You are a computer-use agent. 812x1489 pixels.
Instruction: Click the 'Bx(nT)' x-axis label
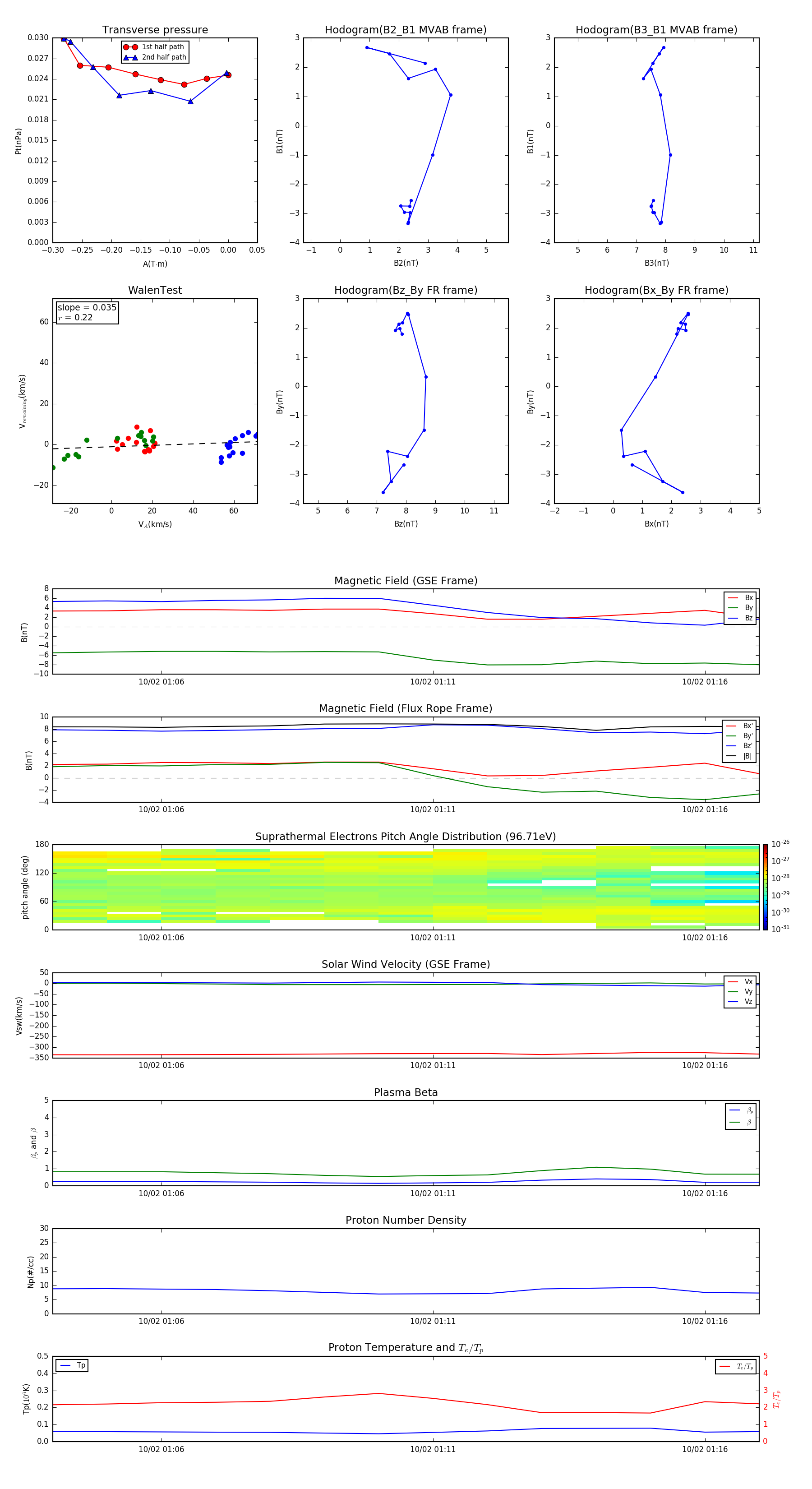(x=656, y=524)
